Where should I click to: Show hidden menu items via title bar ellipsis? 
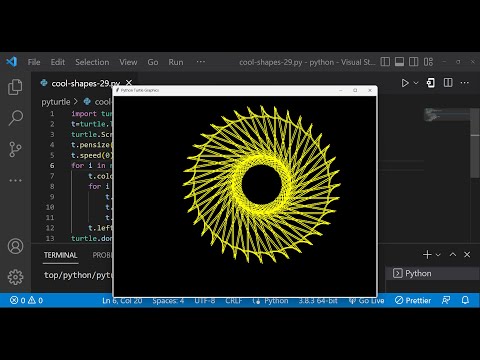coord(201,62)
